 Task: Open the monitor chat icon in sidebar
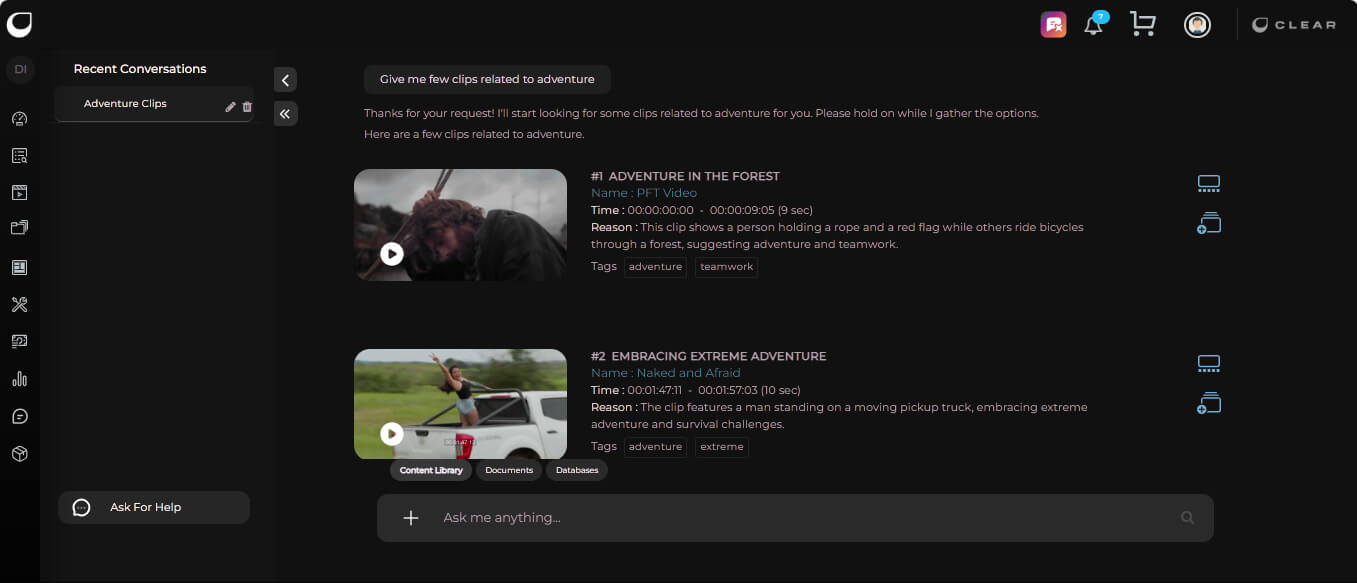click(19, 341)
